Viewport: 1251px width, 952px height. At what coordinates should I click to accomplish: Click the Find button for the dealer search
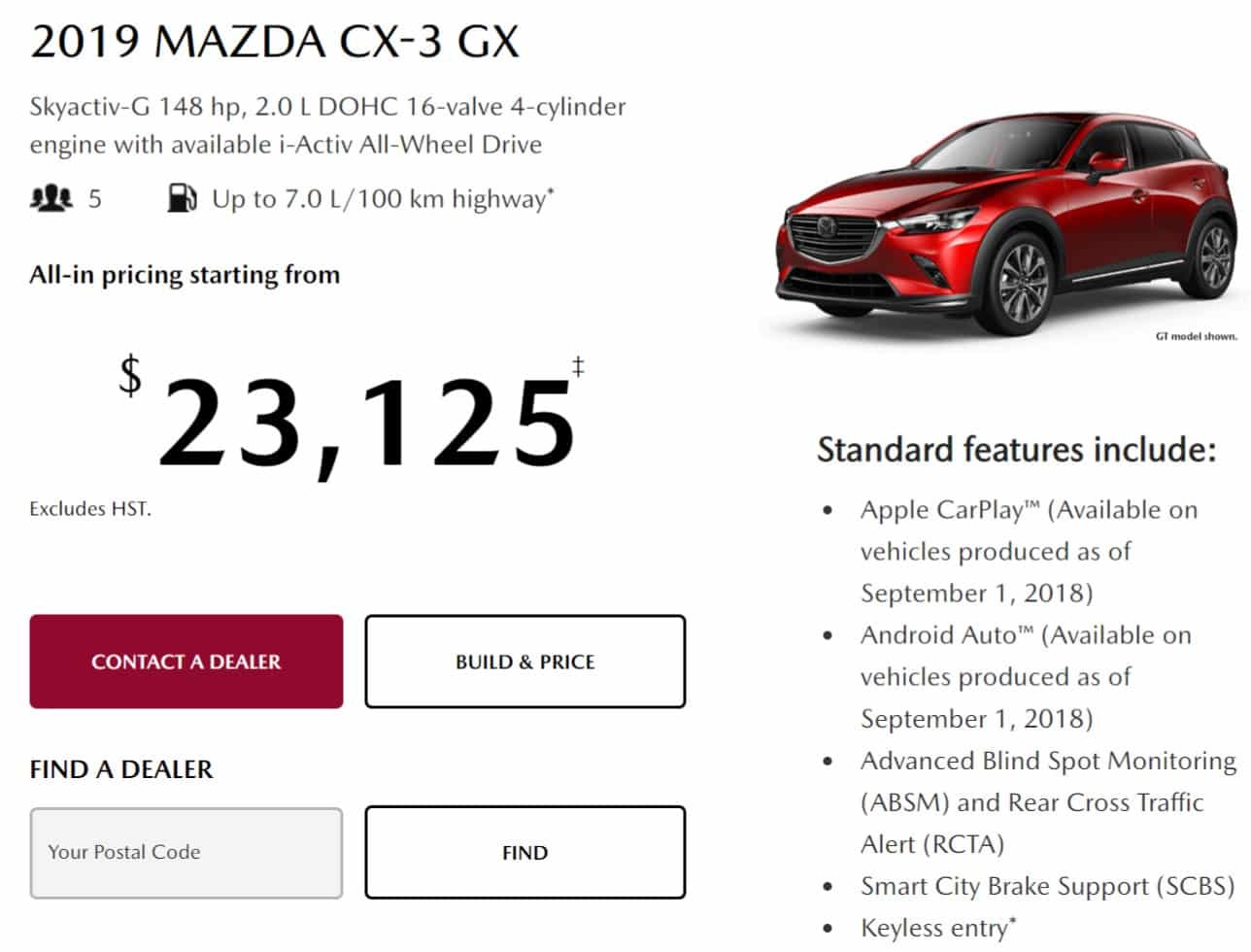[x=525, y=852]
